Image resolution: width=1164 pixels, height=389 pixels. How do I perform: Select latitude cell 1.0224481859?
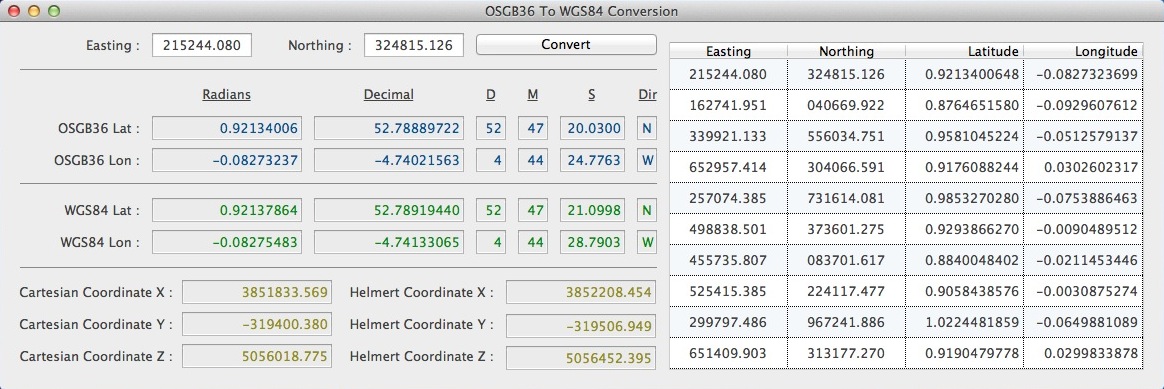964,323
